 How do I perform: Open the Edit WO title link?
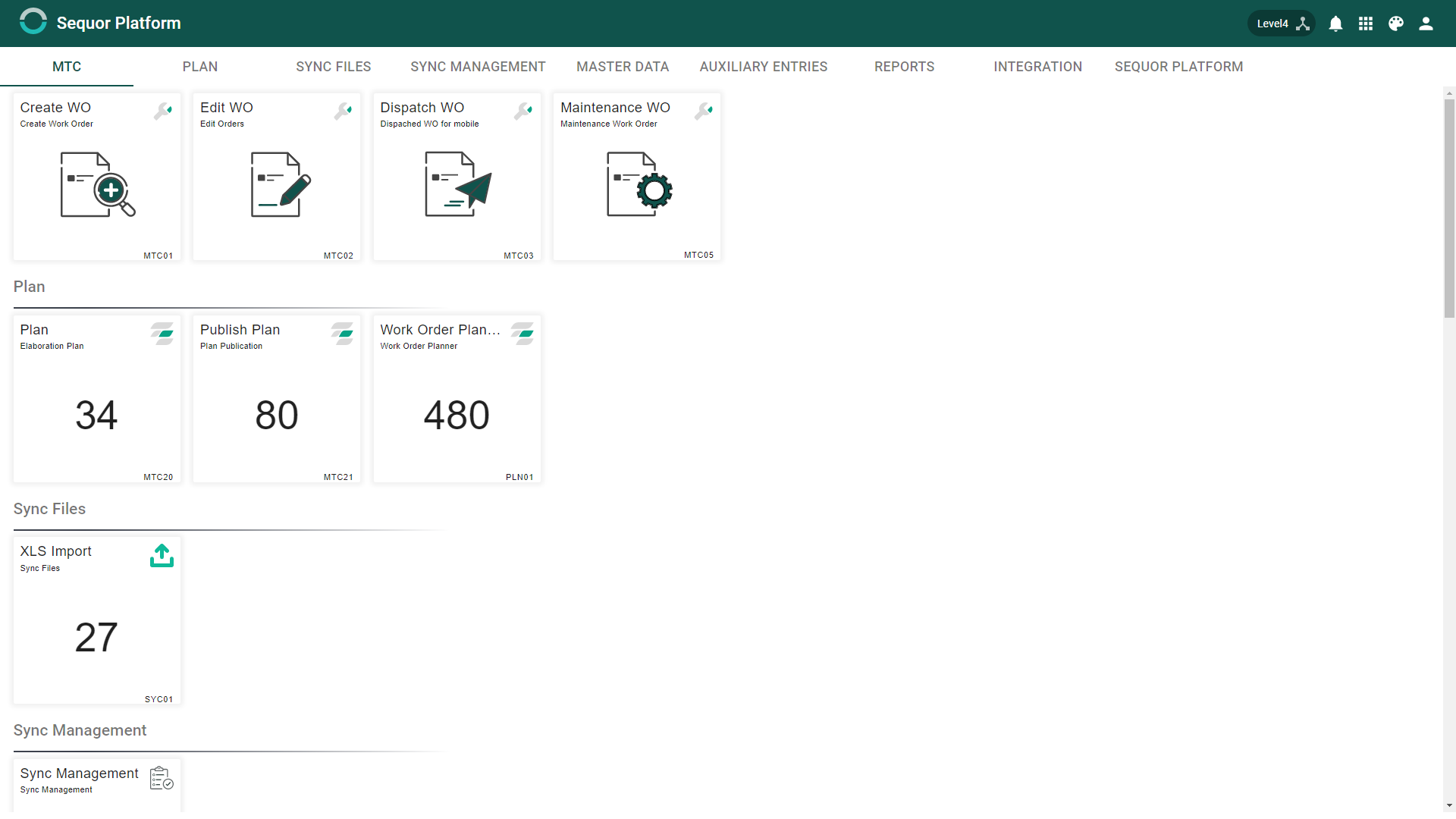click(x=227, y=108)
